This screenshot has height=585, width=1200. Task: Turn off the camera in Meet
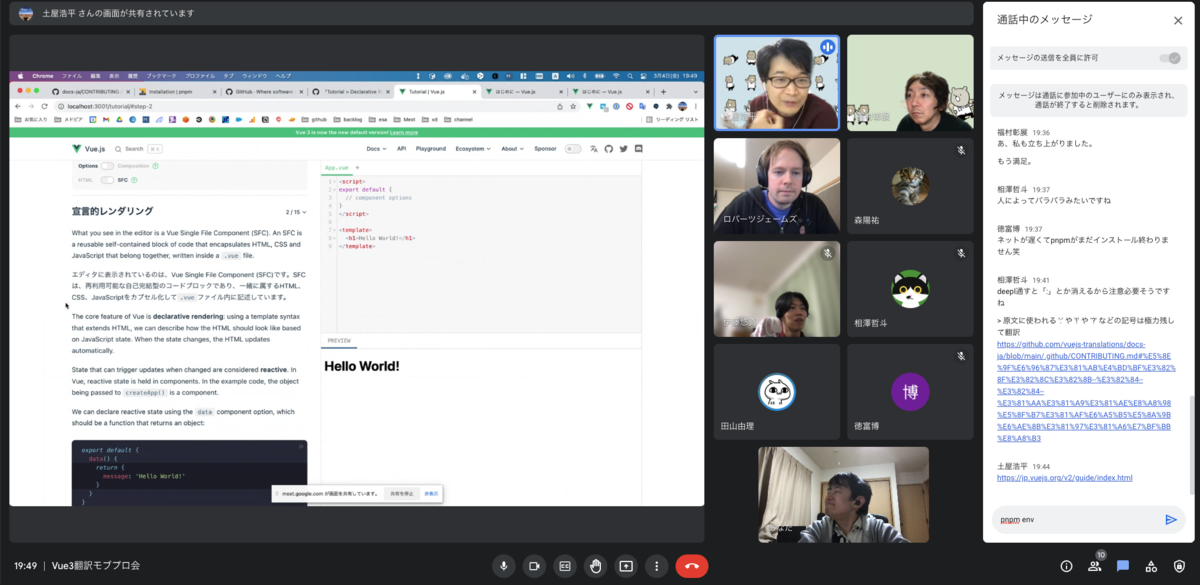534,566
